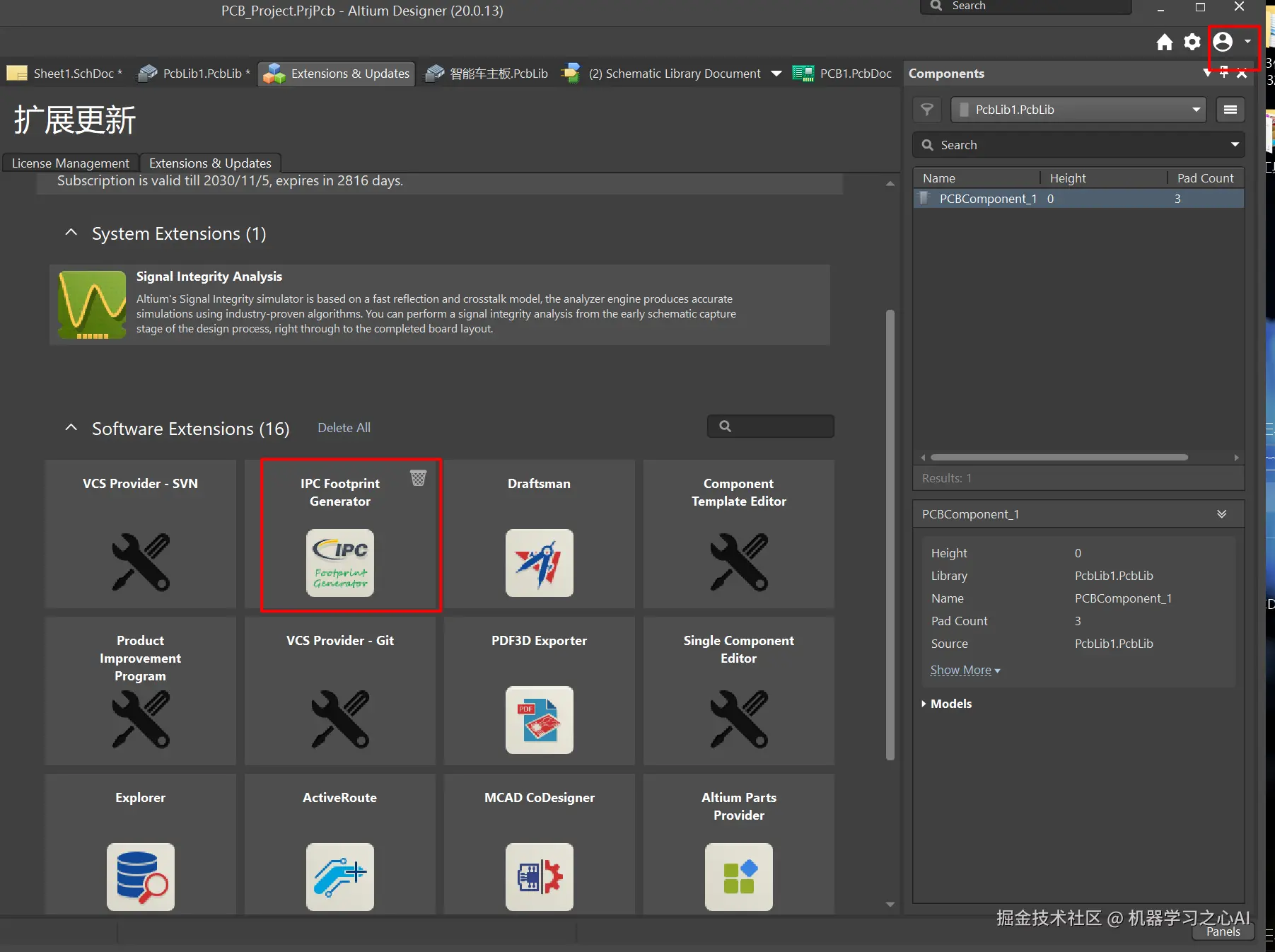This screenshot has height=952, width=1275.
Task: Open the Explorer database icon
Action: pos(141,877)
